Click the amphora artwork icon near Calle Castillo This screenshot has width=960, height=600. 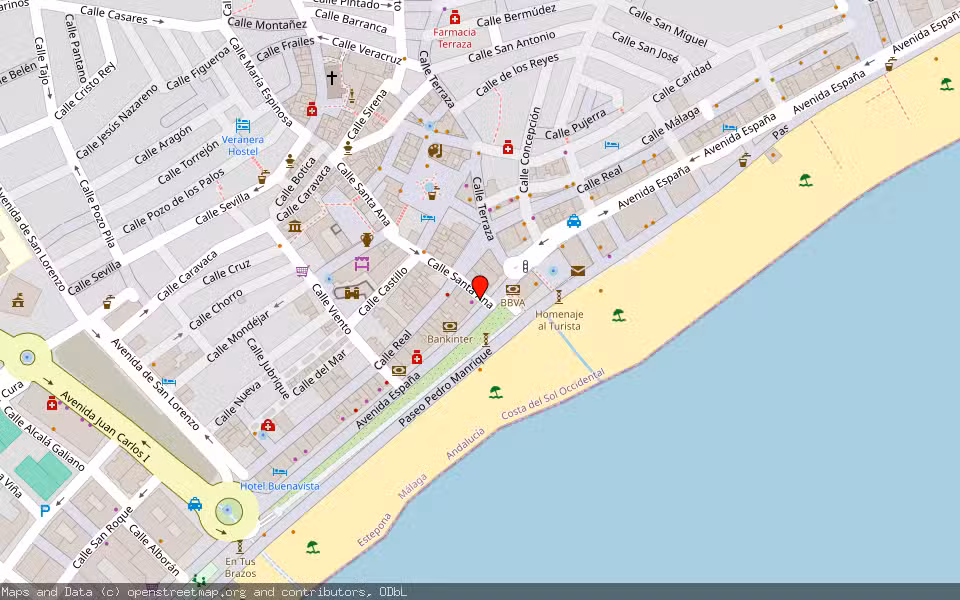366,240
